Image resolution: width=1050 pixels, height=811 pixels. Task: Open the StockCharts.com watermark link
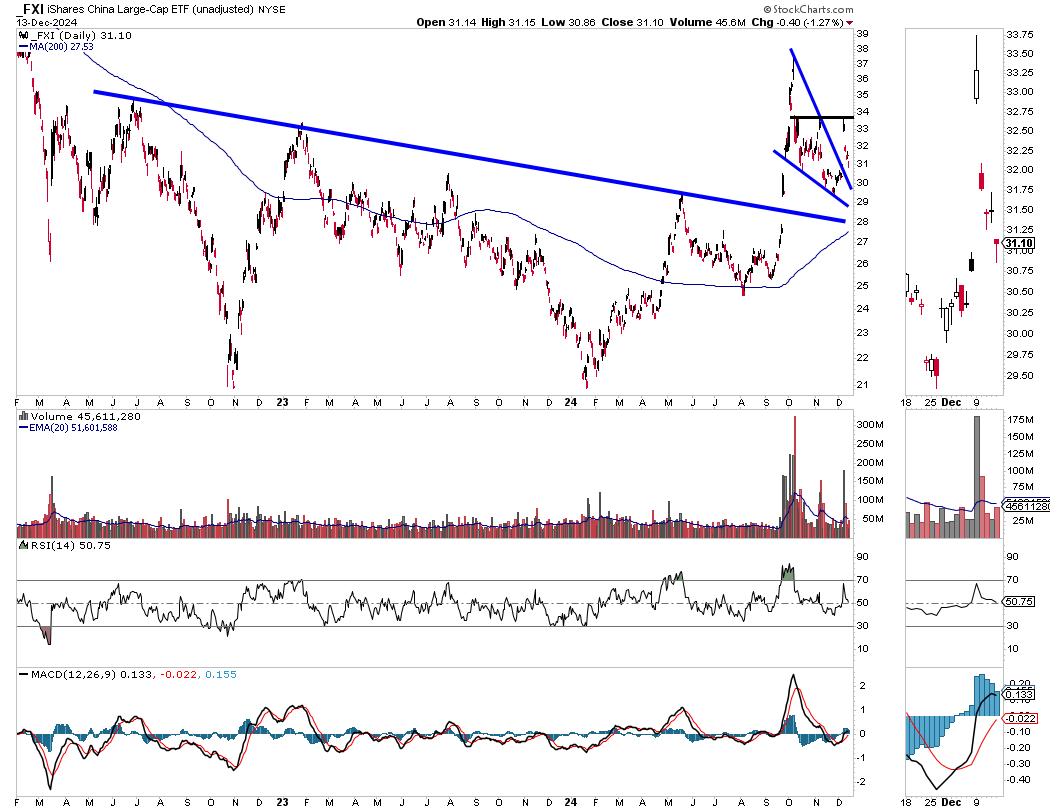click(813, 9)
